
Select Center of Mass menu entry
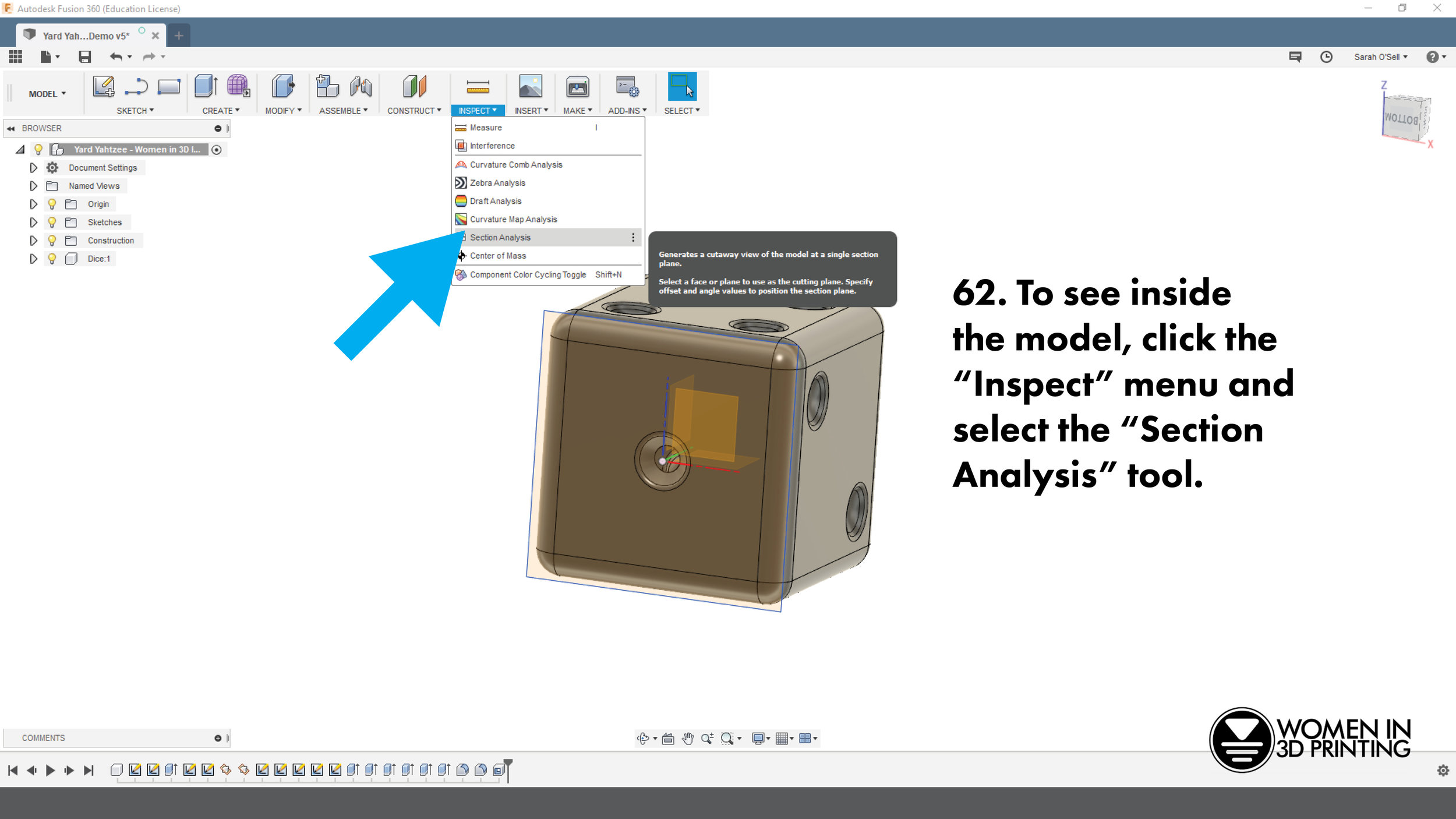pos(547,256)
